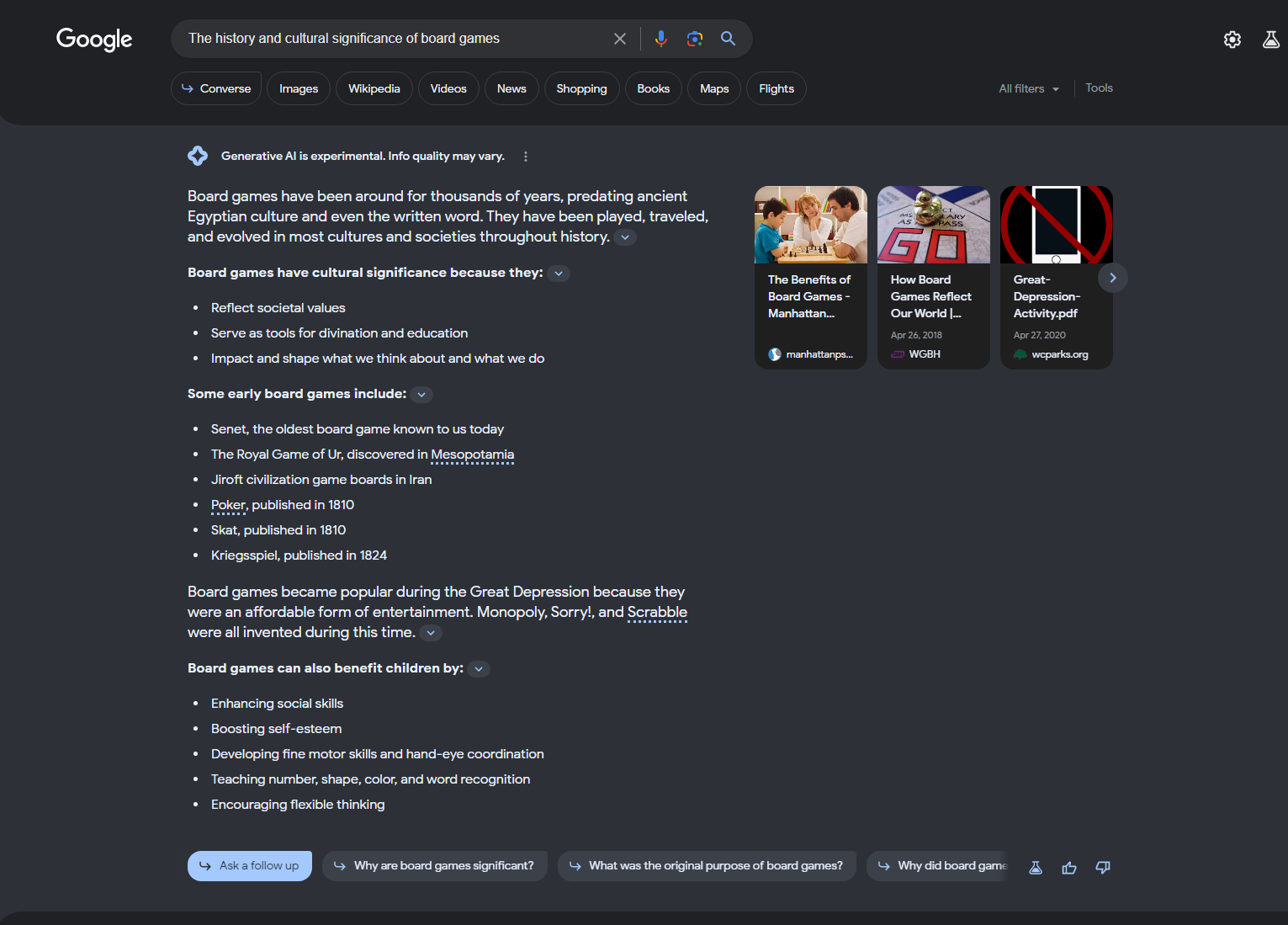This screenshot has width=1288, height=925.
Task: Open the WGBH board games article card
Action: tap(933, 277)
